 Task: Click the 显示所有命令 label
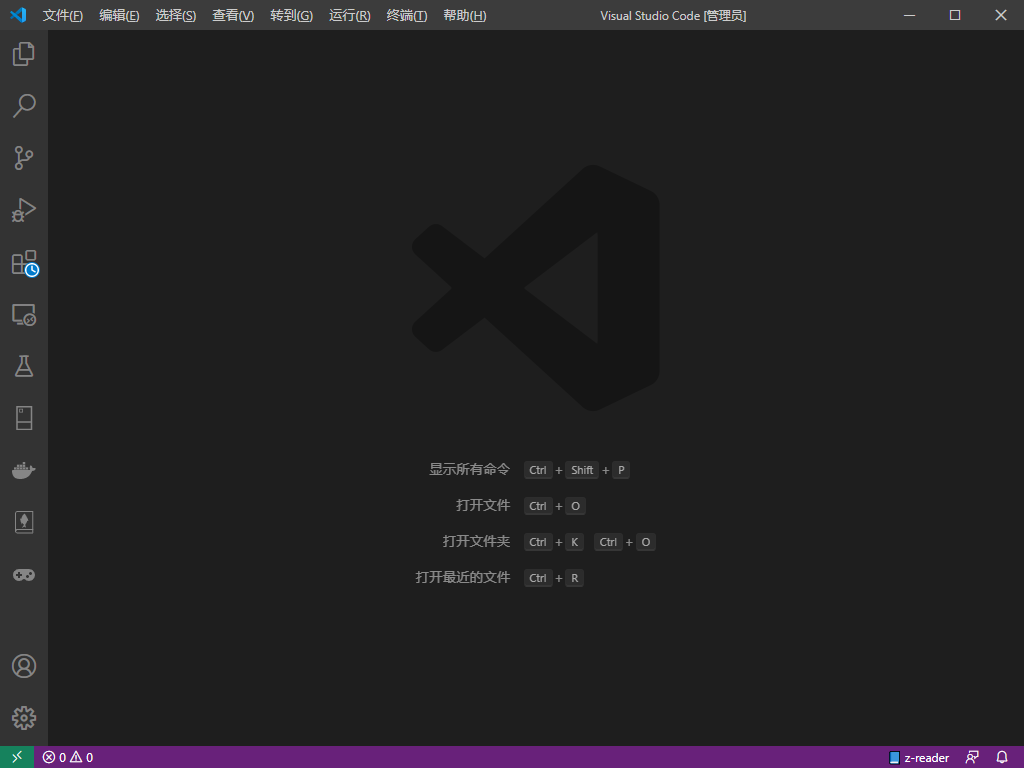469,470
